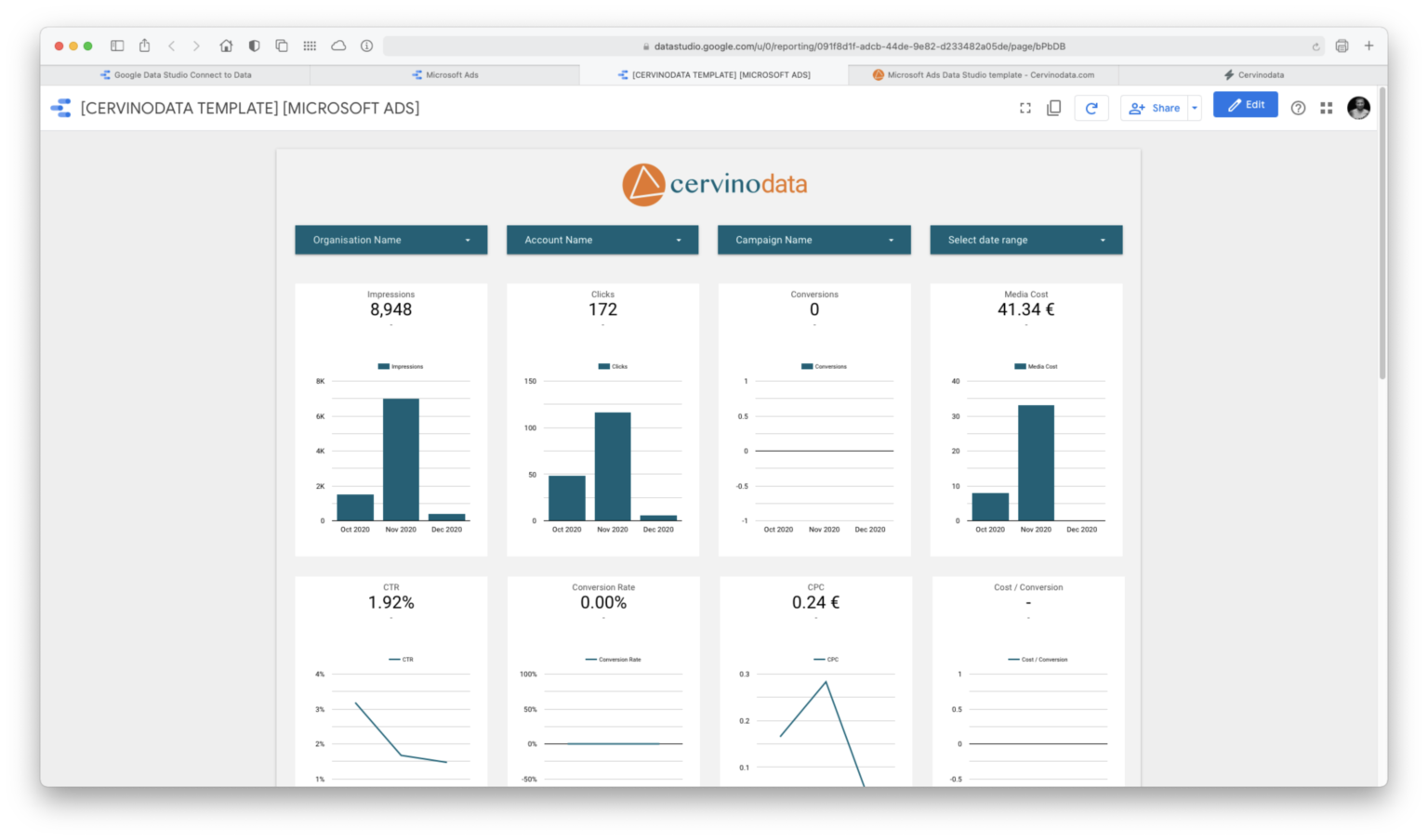
Task: Select the CERVINODATA TEMPLATE browser tab
Action: tap(714, 75)
